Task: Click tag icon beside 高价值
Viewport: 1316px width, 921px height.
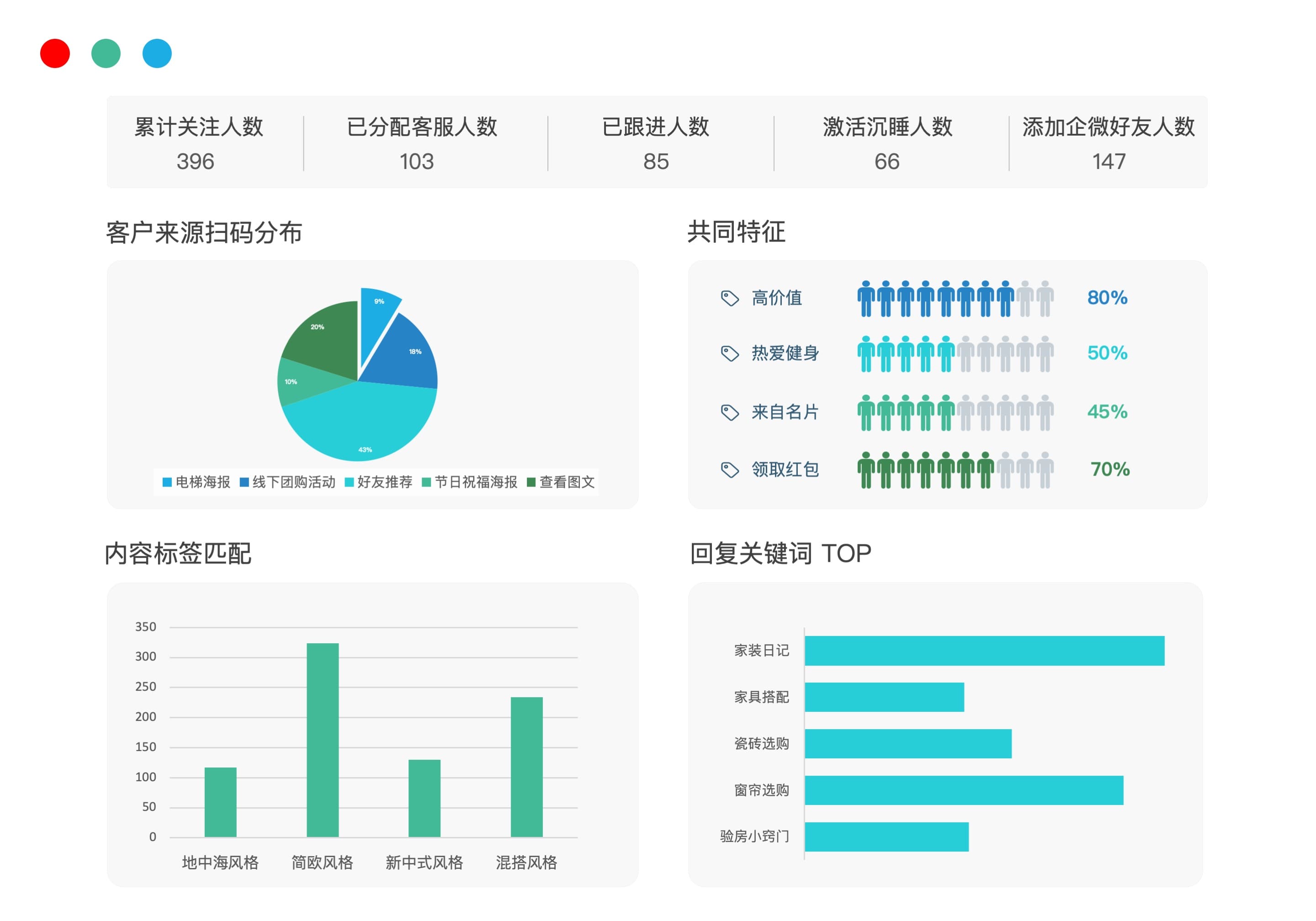Action: click(x=730, y=298)
